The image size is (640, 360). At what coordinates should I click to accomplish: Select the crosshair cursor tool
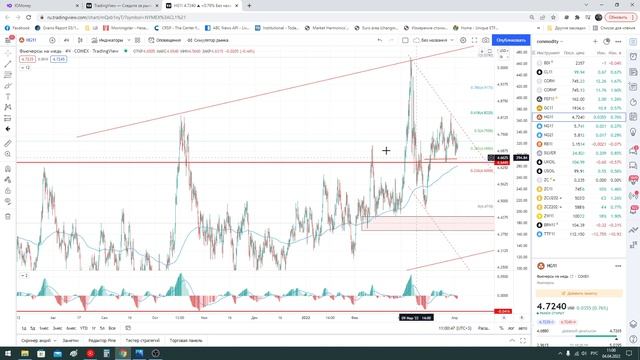pos(8,53)
